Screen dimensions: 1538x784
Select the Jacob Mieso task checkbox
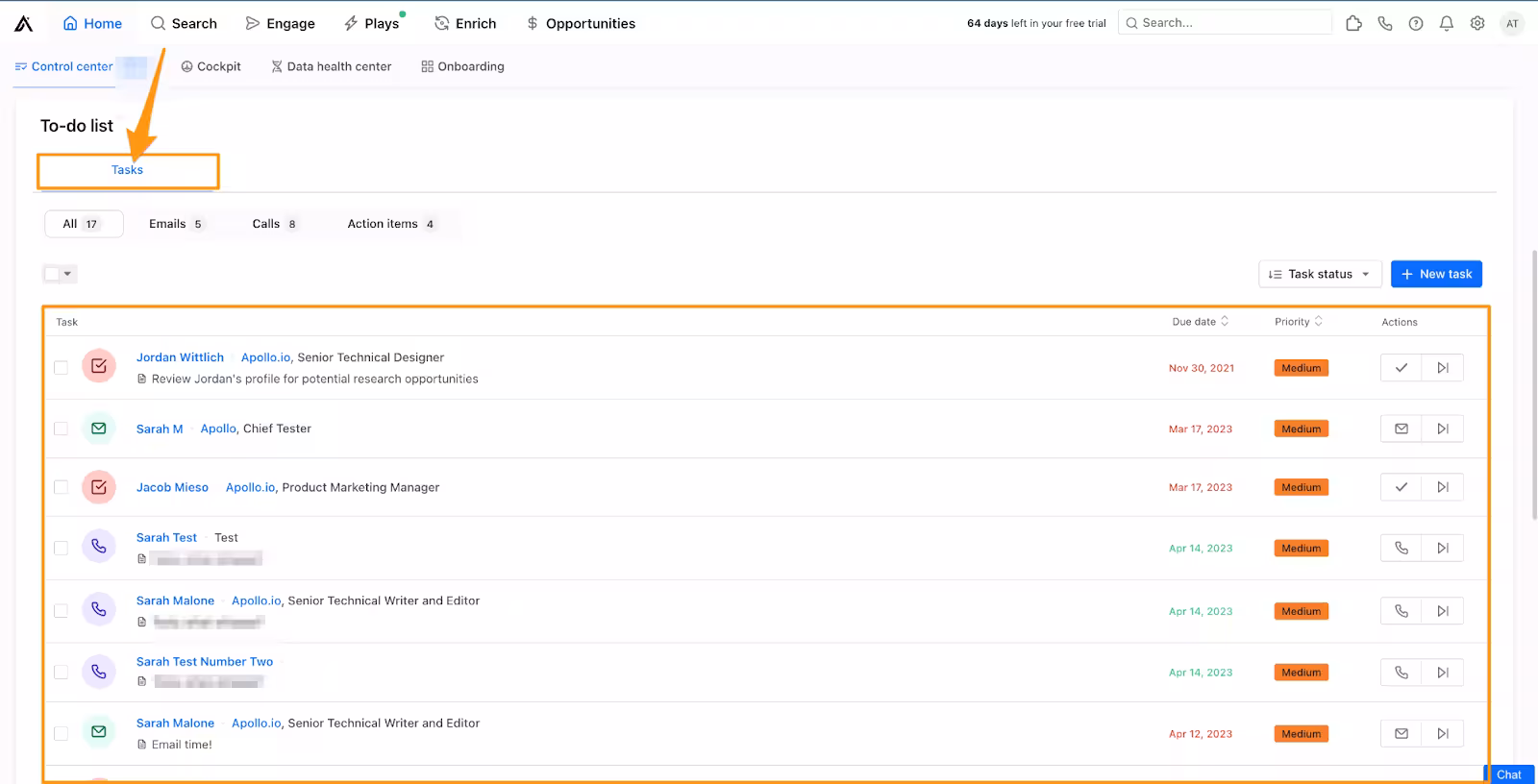point(61,488)
